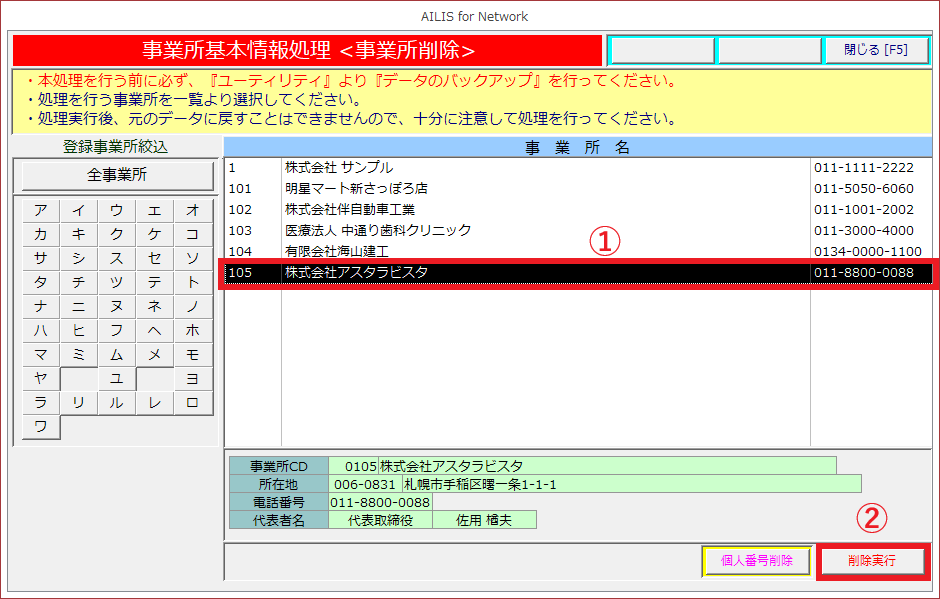The image size is (940, 599).
Task: Filter offices by kana ア
Action: click(x=41, y=211)
